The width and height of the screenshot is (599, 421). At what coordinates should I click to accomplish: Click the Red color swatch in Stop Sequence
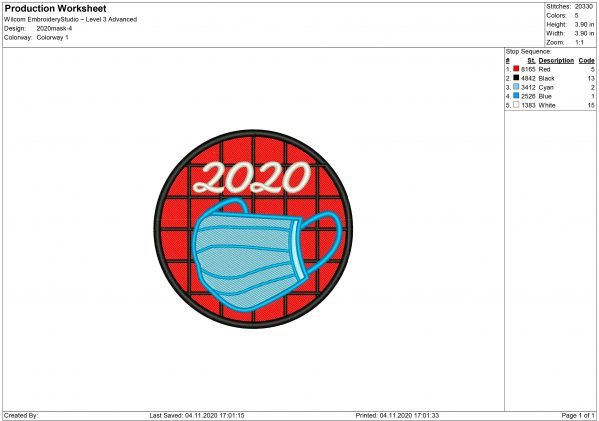(516, 69)
